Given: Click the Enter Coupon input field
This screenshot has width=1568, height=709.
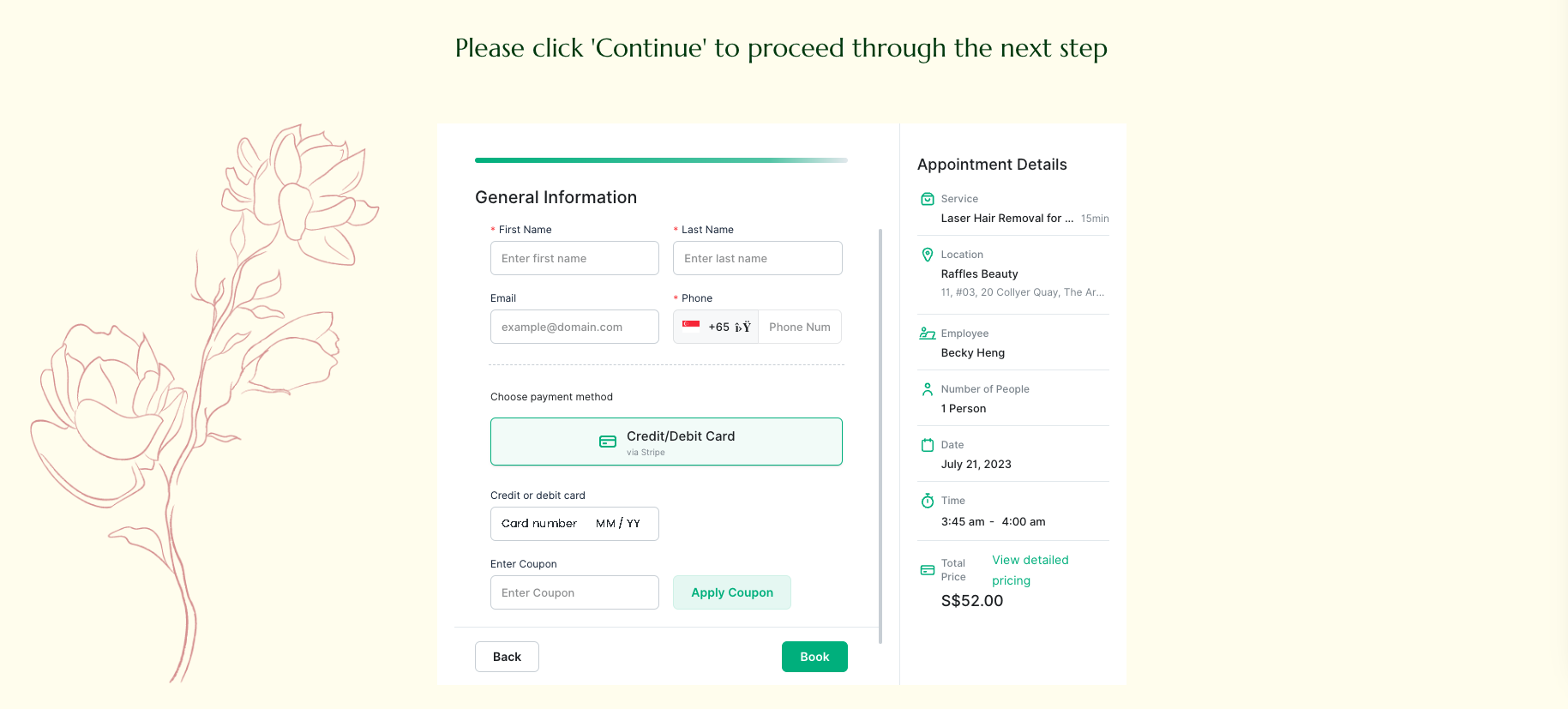Looking at the screenshot, I should [x=574, y=592].
